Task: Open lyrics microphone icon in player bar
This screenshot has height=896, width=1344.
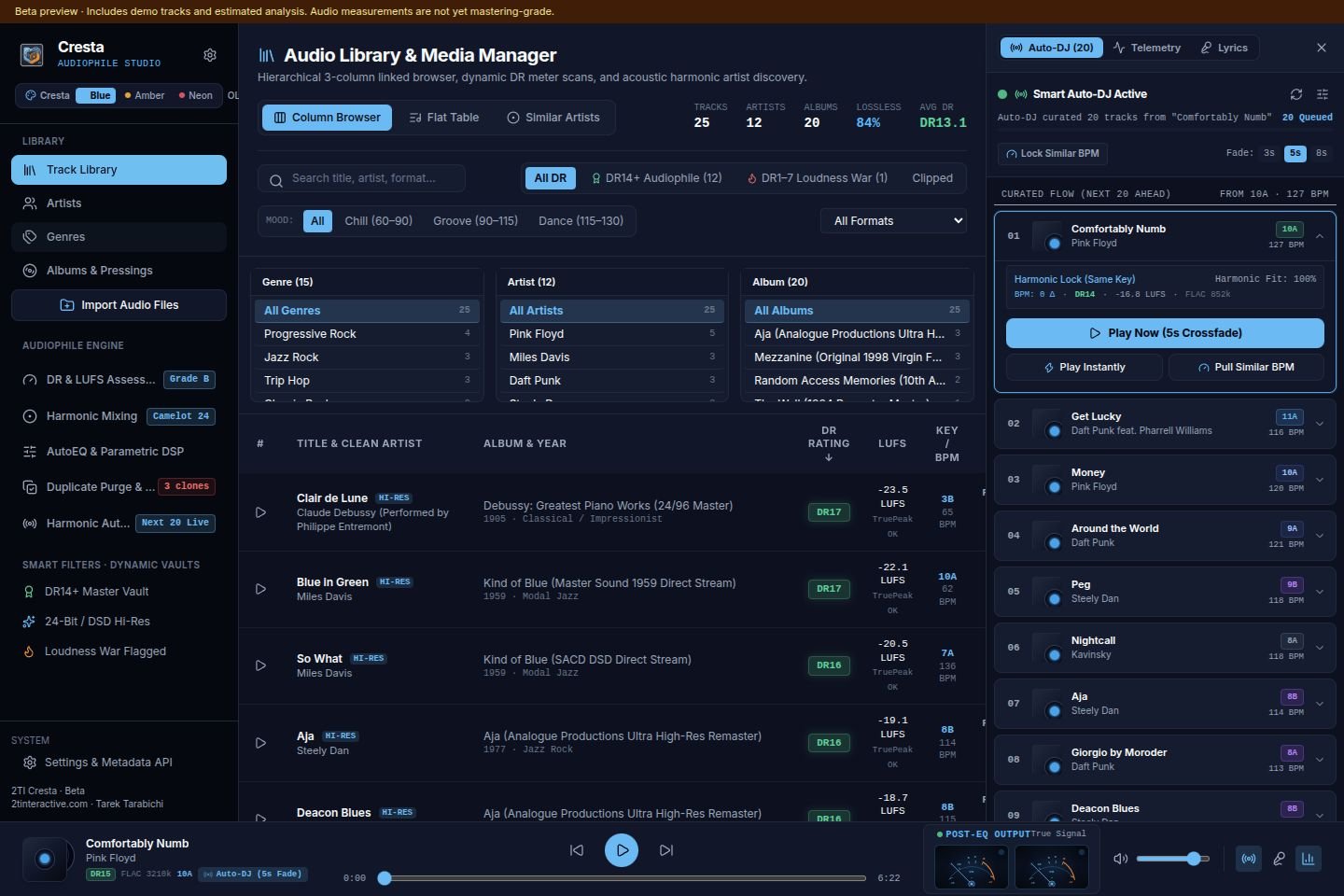Action: coord(1279,859)
